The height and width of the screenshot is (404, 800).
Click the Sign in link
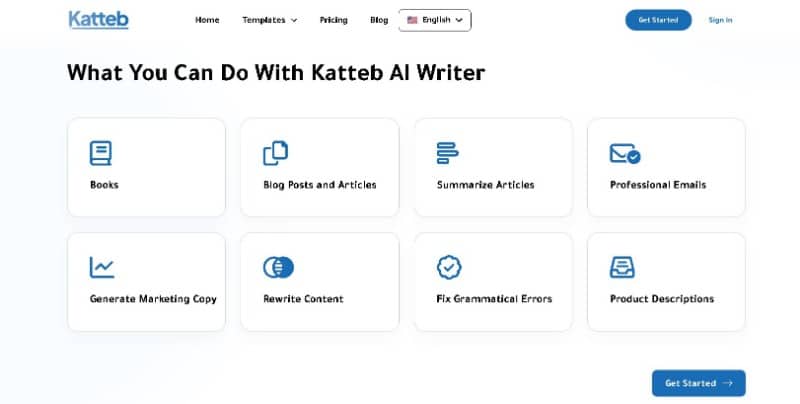click(720, 20)
